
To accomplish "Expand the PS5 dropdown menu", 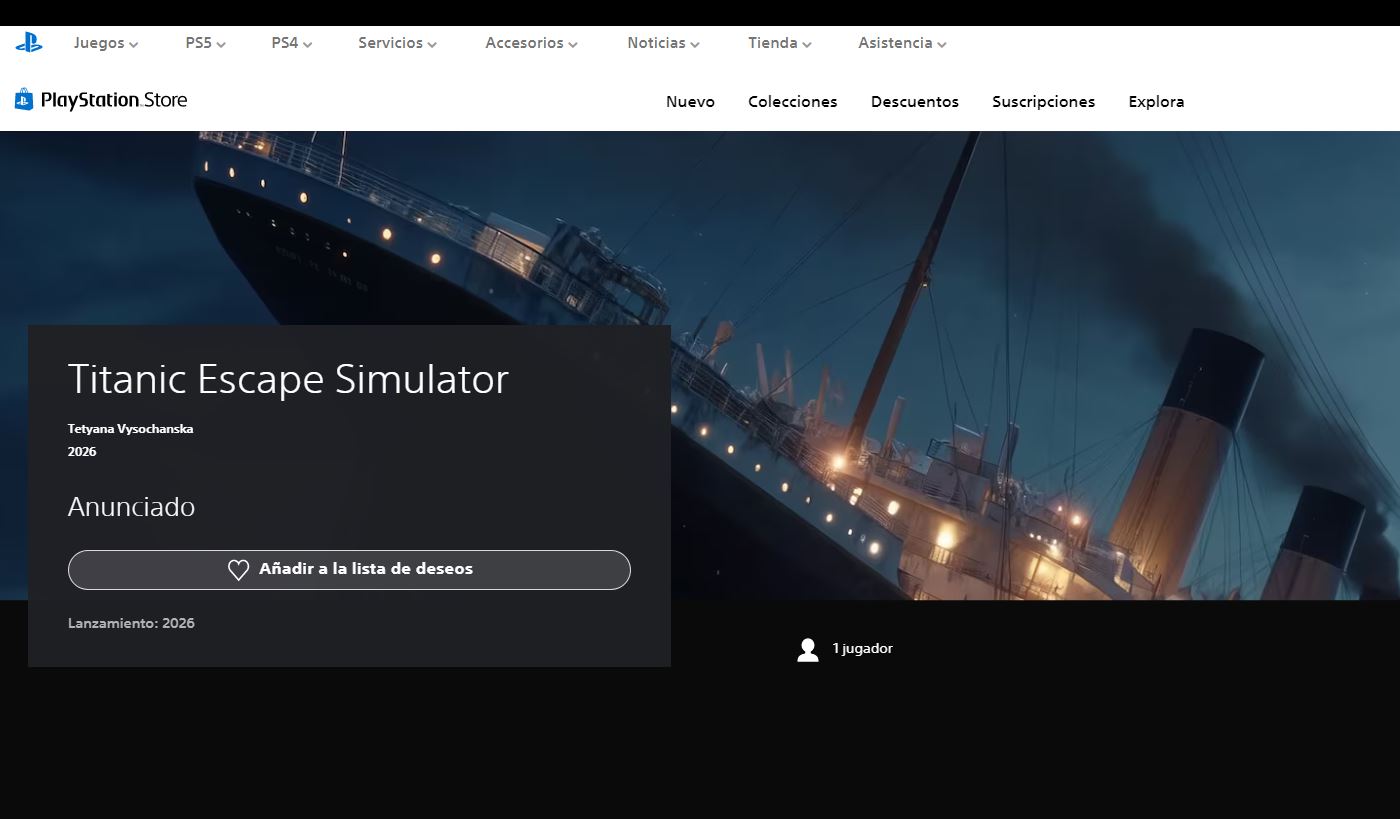I will [x=206, y=43].
